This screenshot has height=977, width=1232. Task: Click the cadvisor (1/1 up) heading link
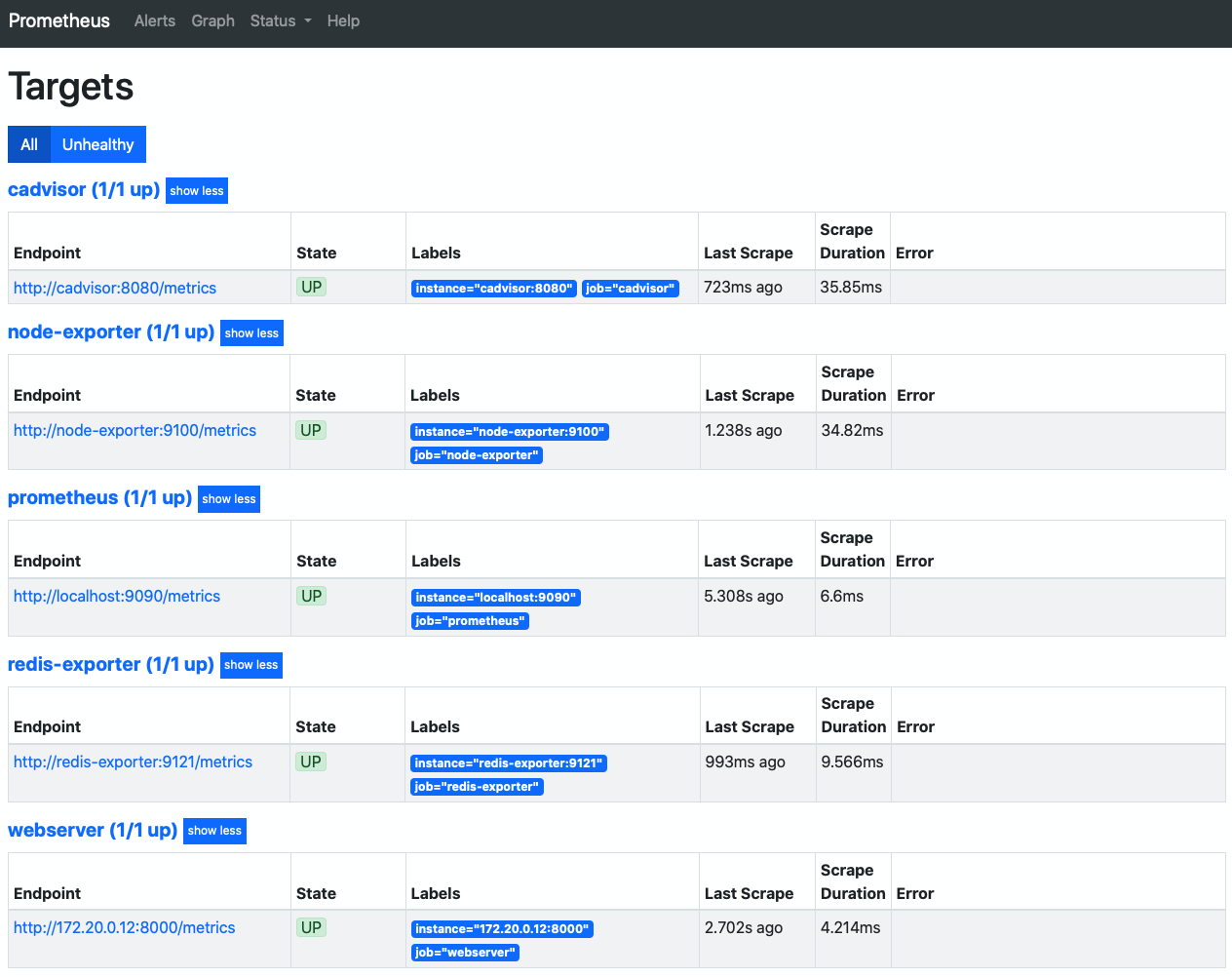(x=84, y=189)
